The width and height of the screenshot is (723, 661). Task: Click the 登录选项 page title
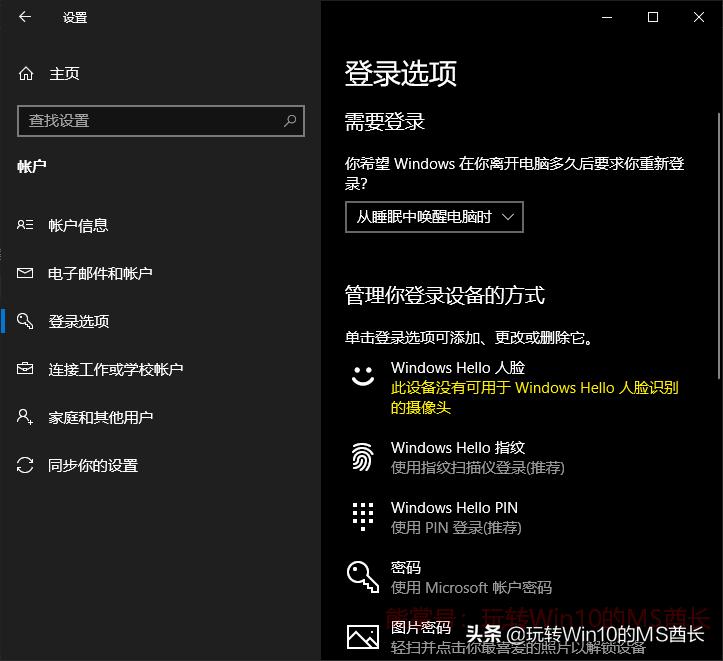[401, 73]
